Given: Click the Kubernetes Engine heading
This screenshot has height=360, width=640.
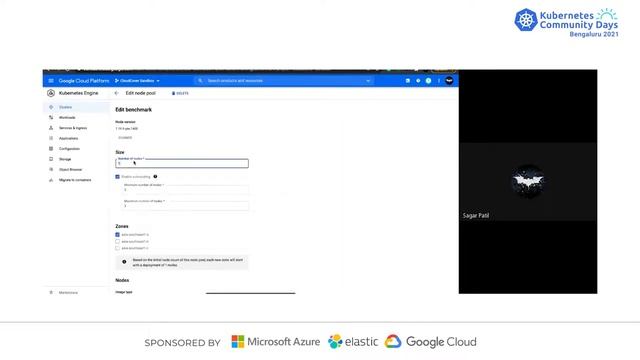Looking at the screenshot, I should pyautogui.click(x=78, y=93).
